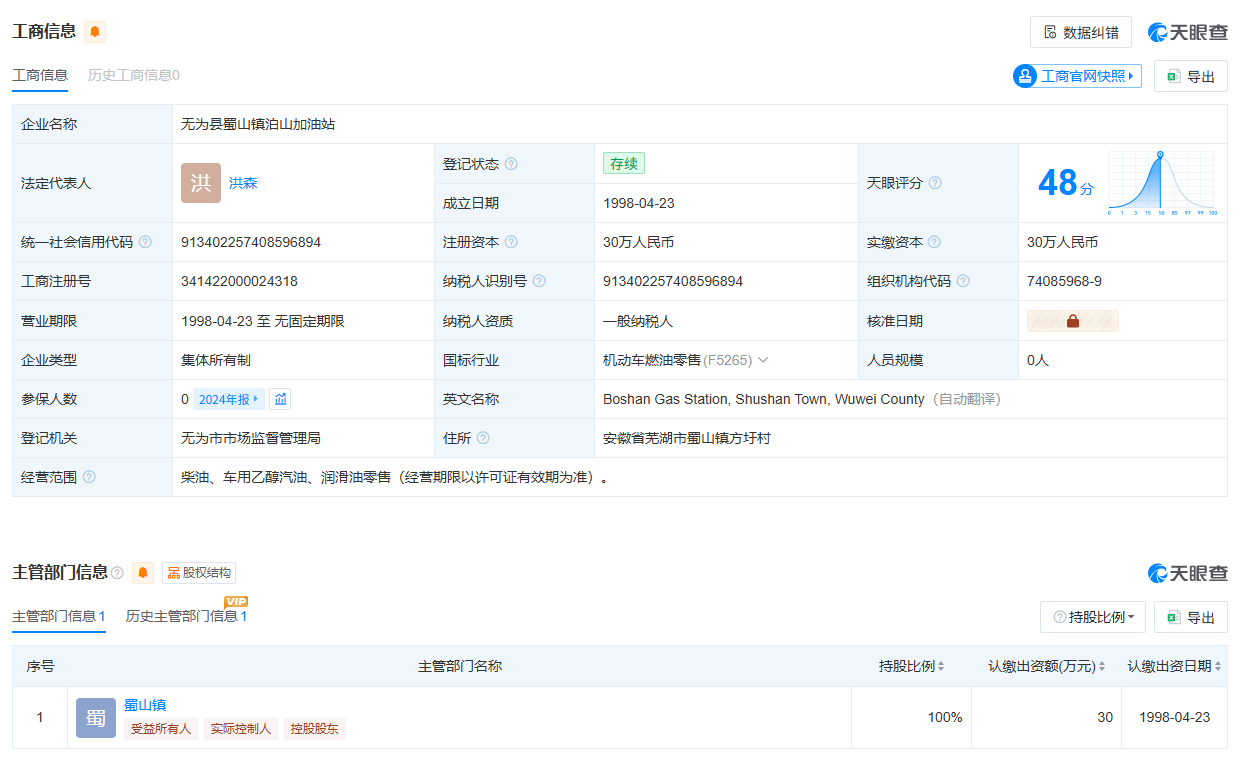Switch to 历史工商信息 tab
Image resolution: width=1244 pixels, height=780 pixels.
coord(133,75)
